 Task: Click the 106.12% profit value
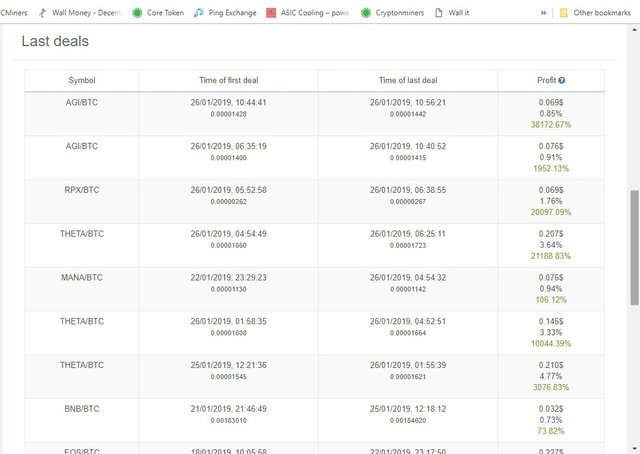pyautogui.click(x=551, y=300)
